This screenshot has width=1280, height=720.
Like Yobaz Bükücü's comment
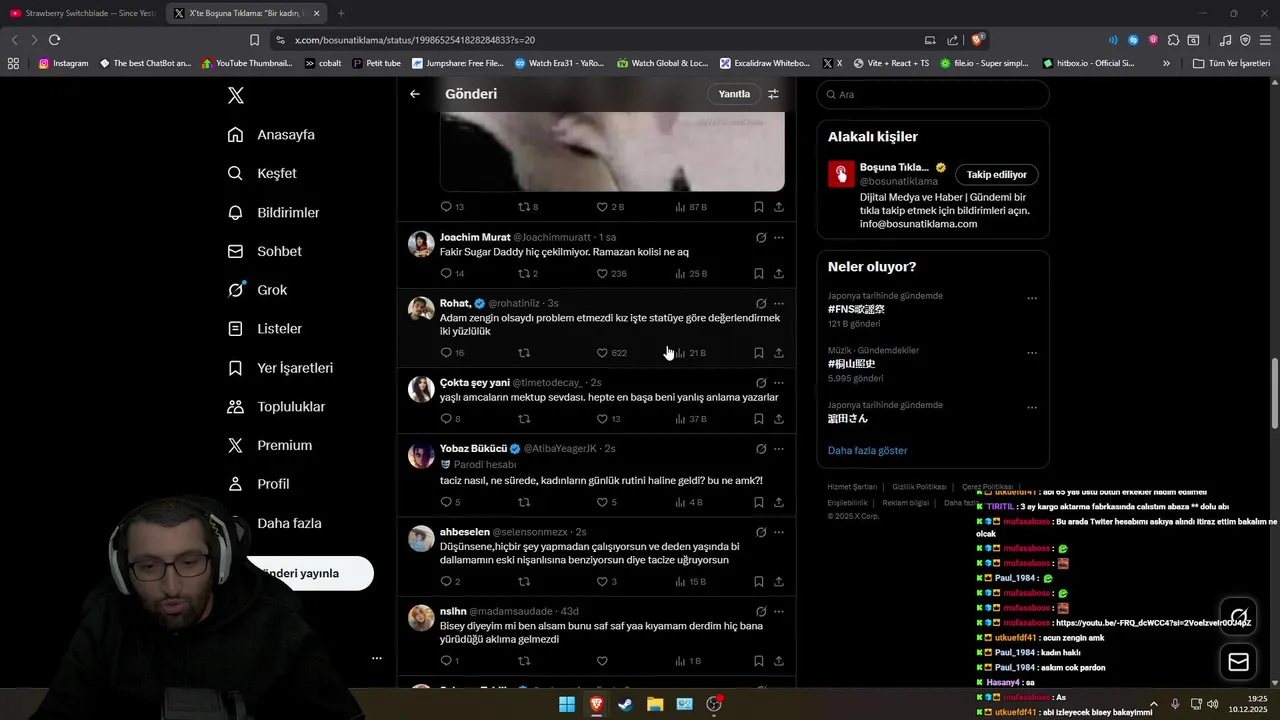[606, 502]
